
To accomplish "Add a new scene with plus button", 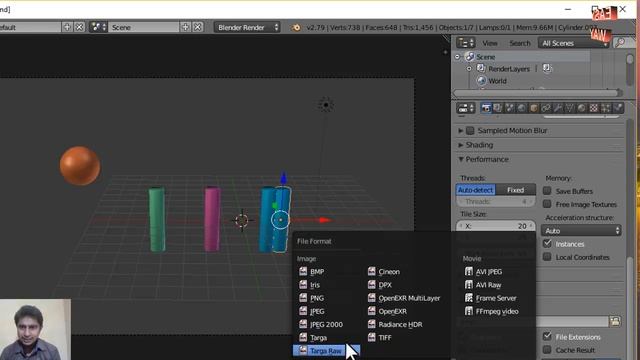I will tap(185, 27).
